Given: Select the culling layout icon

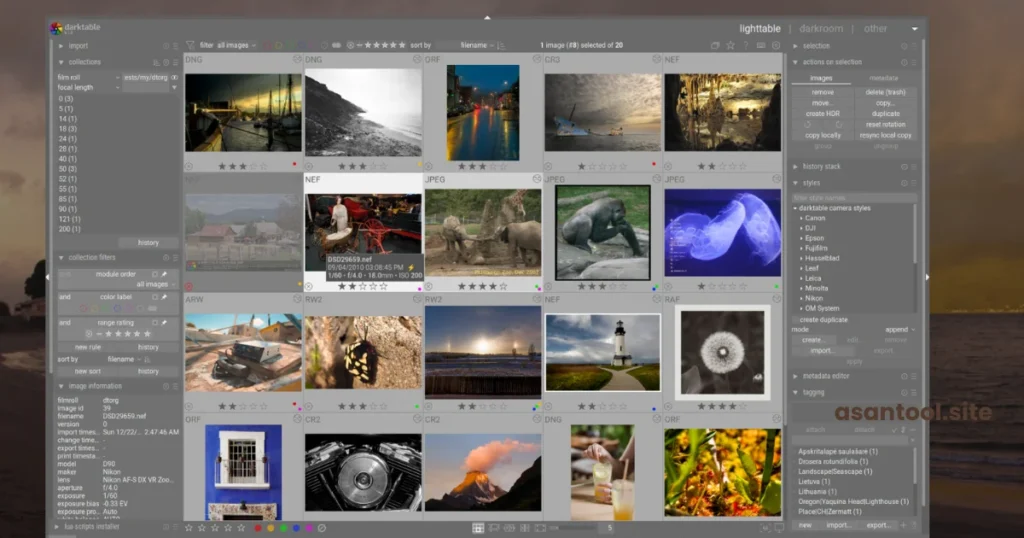Looking at the screenshot, I should [x=509, y=528].
